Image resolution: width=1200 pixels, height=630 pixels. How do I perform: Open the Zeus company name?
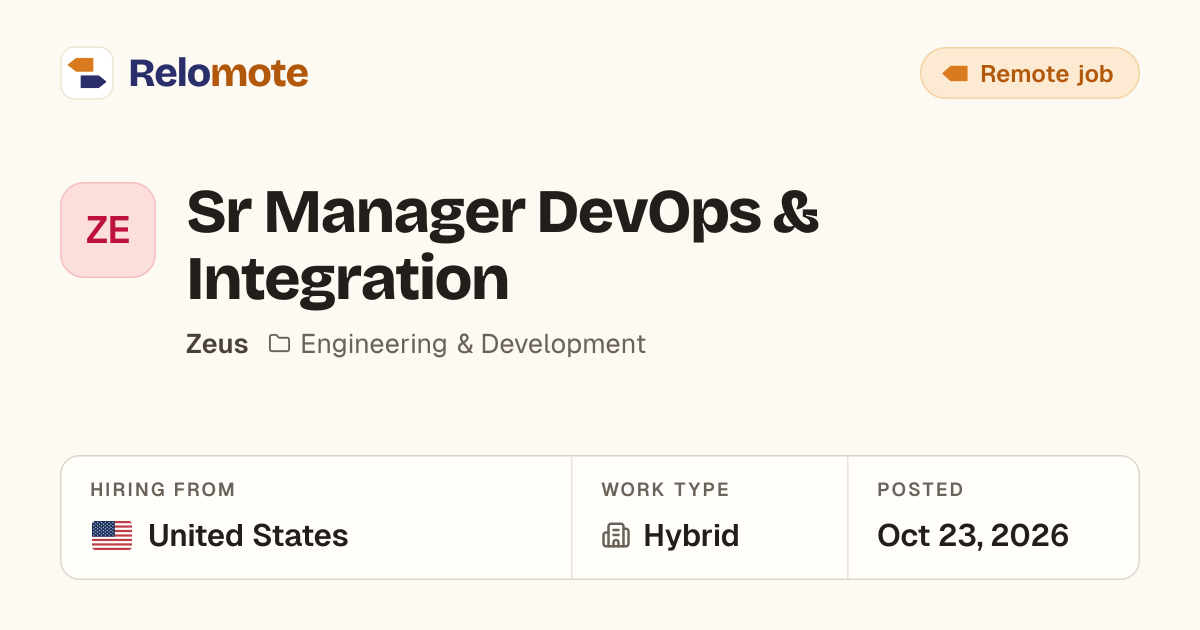pos(217,344)
